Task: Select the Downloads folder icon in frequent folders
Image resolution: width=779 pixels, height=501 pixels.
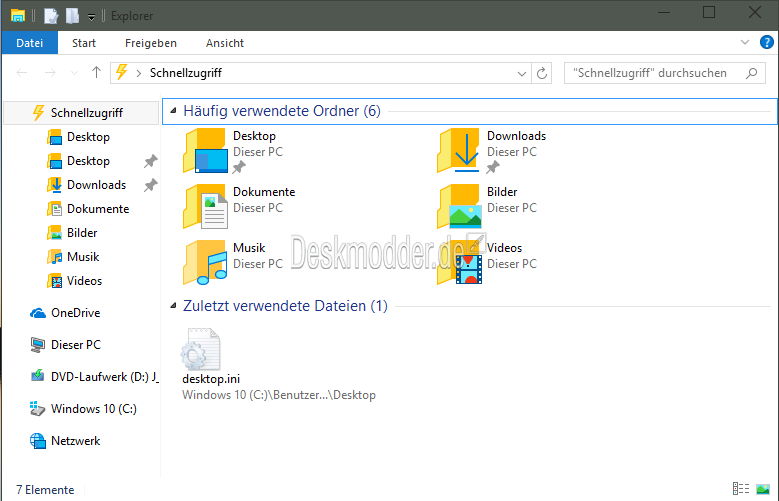Action: [x=459, y=151]
